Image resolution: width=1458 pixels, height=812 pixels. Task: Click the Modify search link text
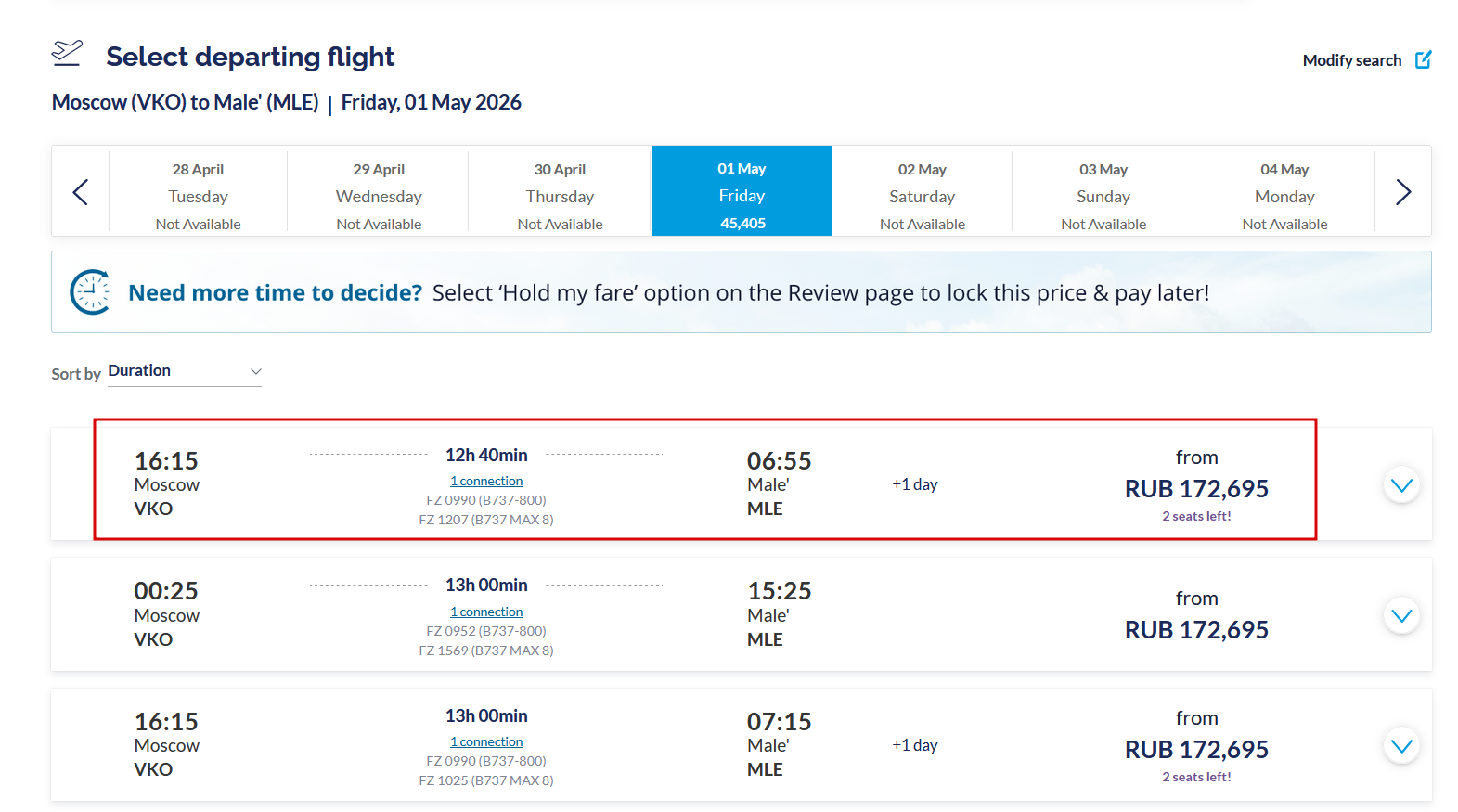1351,60
